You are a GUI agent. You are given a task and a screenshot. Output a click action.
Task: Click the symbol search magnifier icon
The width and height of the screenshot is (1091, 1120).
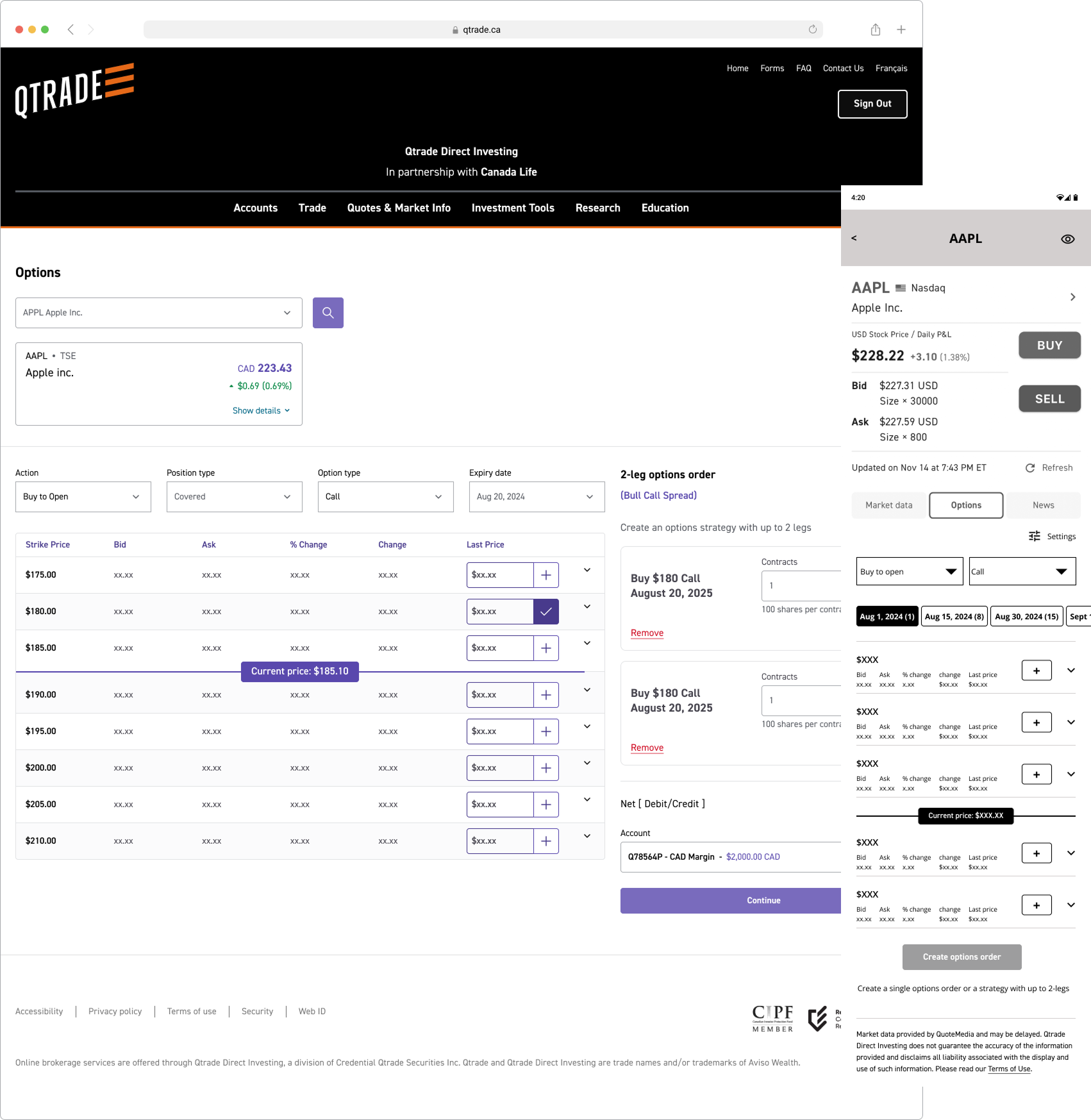[x=328, y=312]
